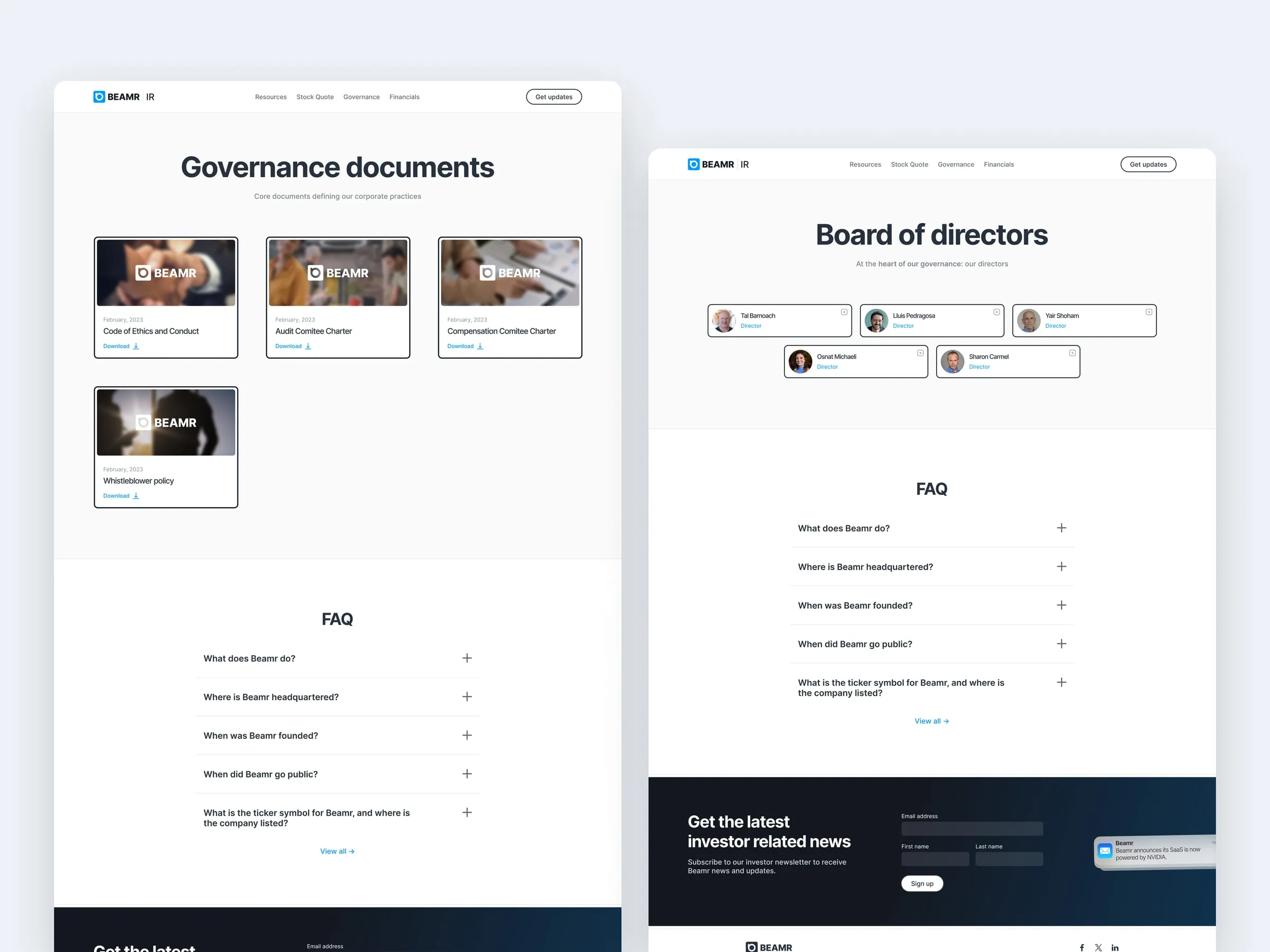Download the Whistleblower policy
This screenshot has width=1270, height=952.
click(121, 496)
